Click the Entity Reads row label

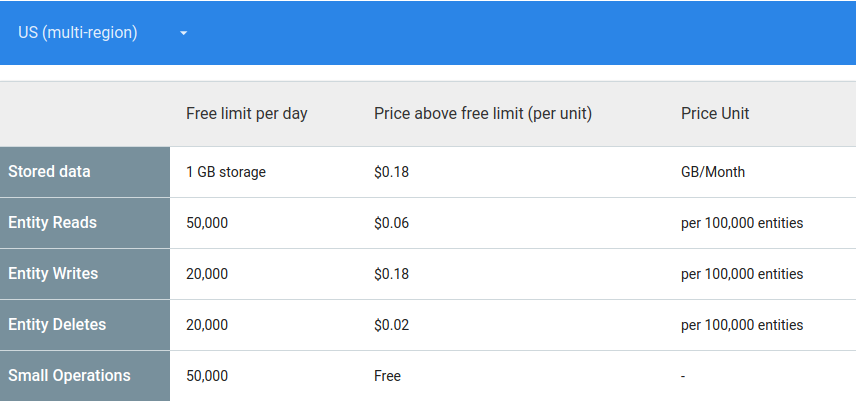pyautogui.click(x=53, y=223)
